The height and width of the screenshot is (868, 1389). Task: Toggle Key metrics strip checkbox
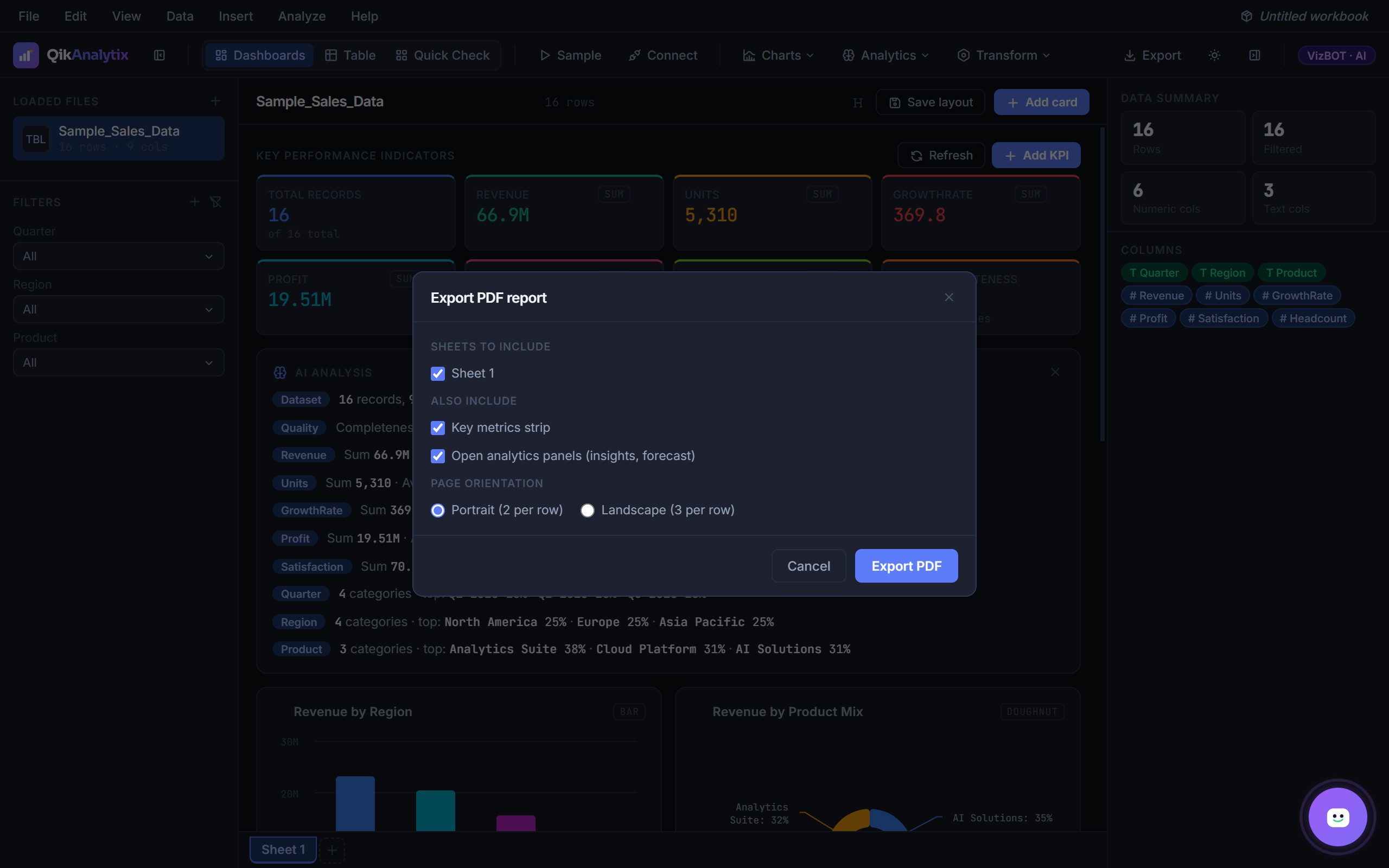pyautogui.click(x=438, y=427)
